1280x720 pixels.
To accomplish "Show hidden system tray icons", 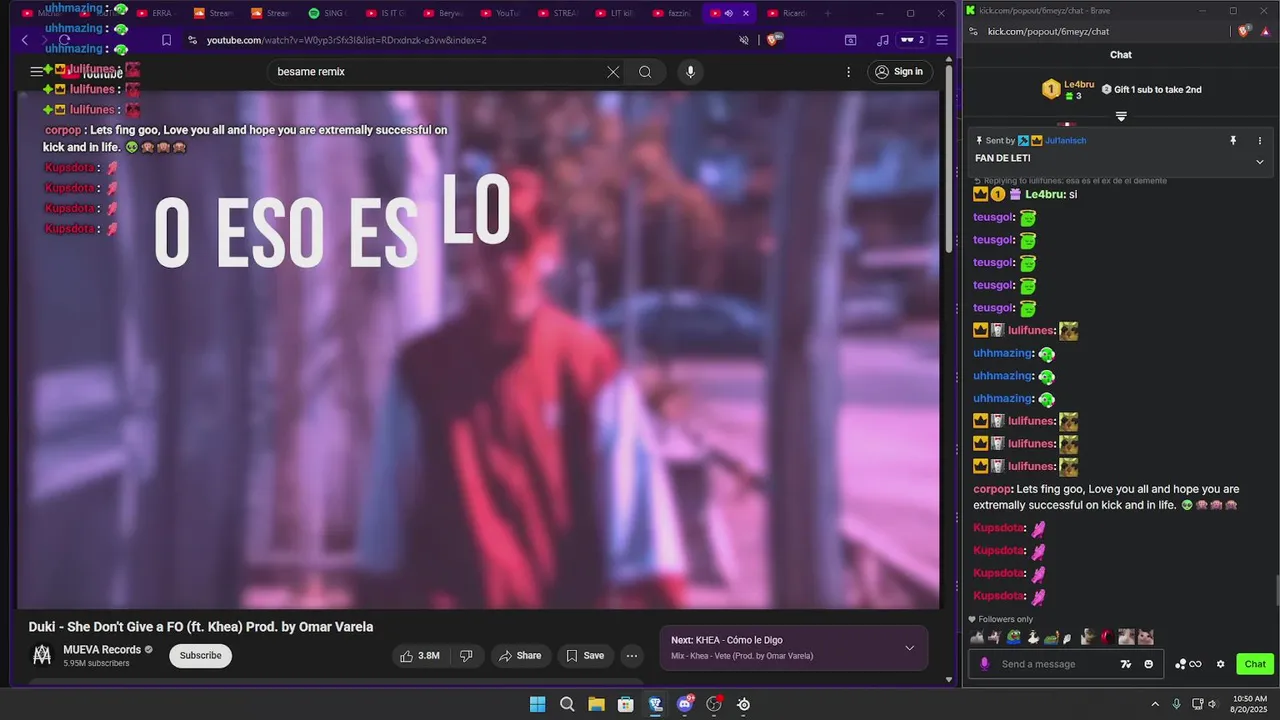I will (1155, 704).
